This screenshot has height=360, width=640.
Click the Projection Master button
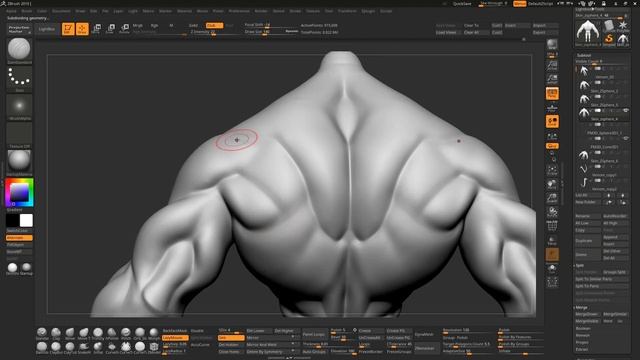tap(19, 29)
